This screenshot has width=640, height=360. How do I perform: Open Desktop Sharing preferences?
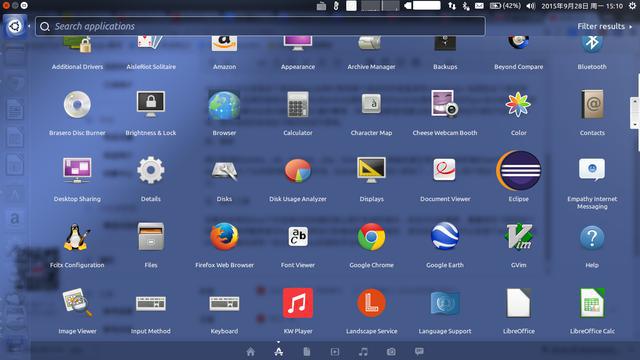tap(77, 171)
